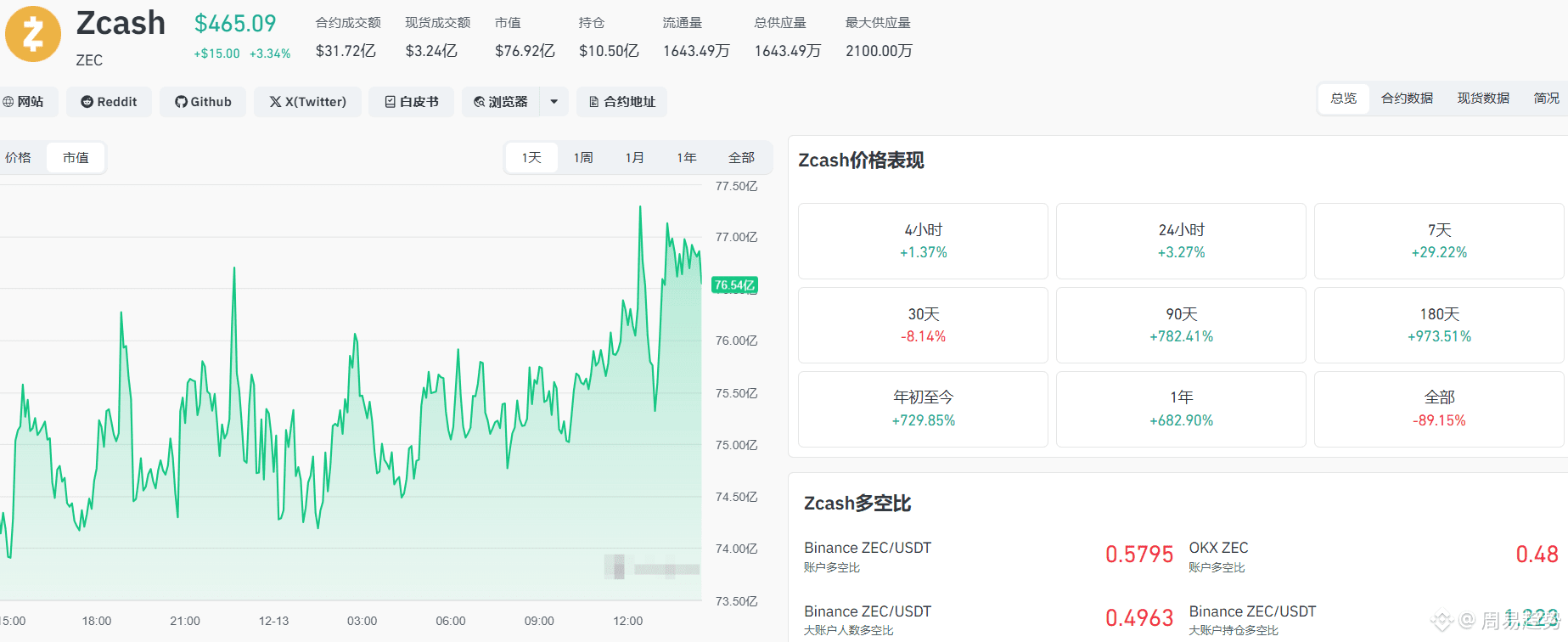Click the 7天 +29.22% performance card
1568x642 pixels.
[1440, 241]
